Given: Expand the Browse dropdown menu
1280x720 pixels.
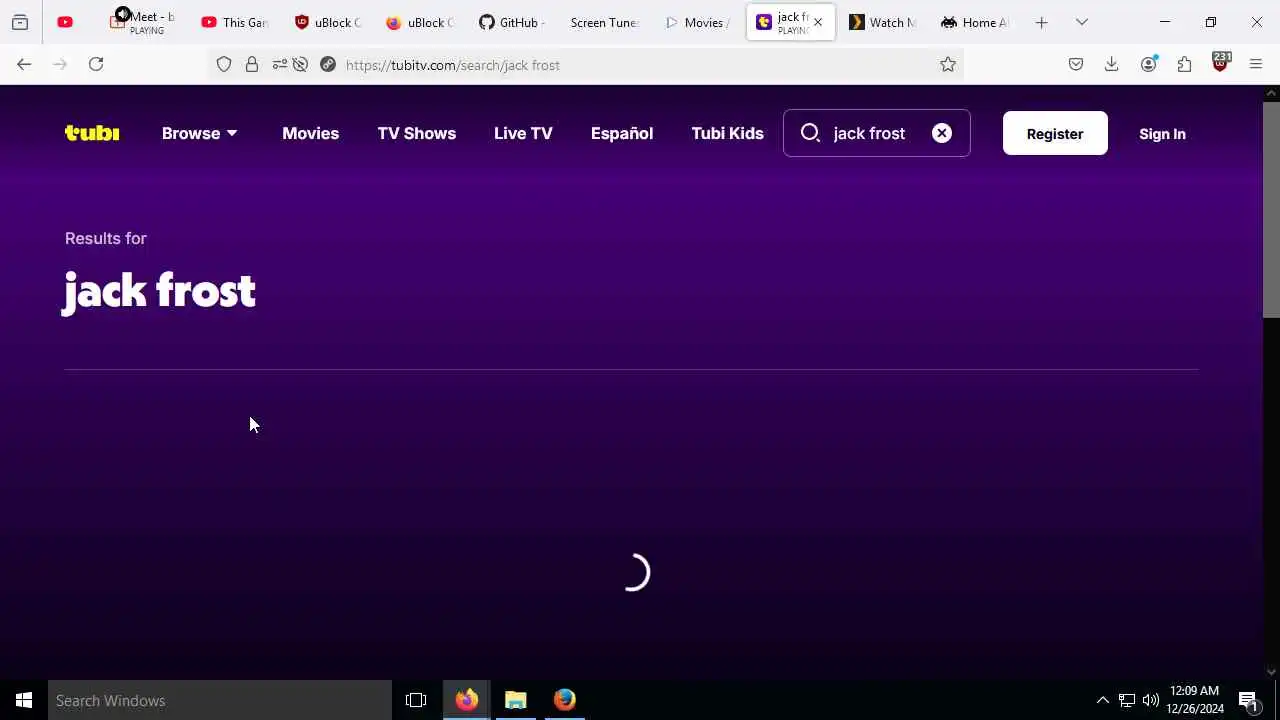Looking at the screenshot, I should (199, 133).
